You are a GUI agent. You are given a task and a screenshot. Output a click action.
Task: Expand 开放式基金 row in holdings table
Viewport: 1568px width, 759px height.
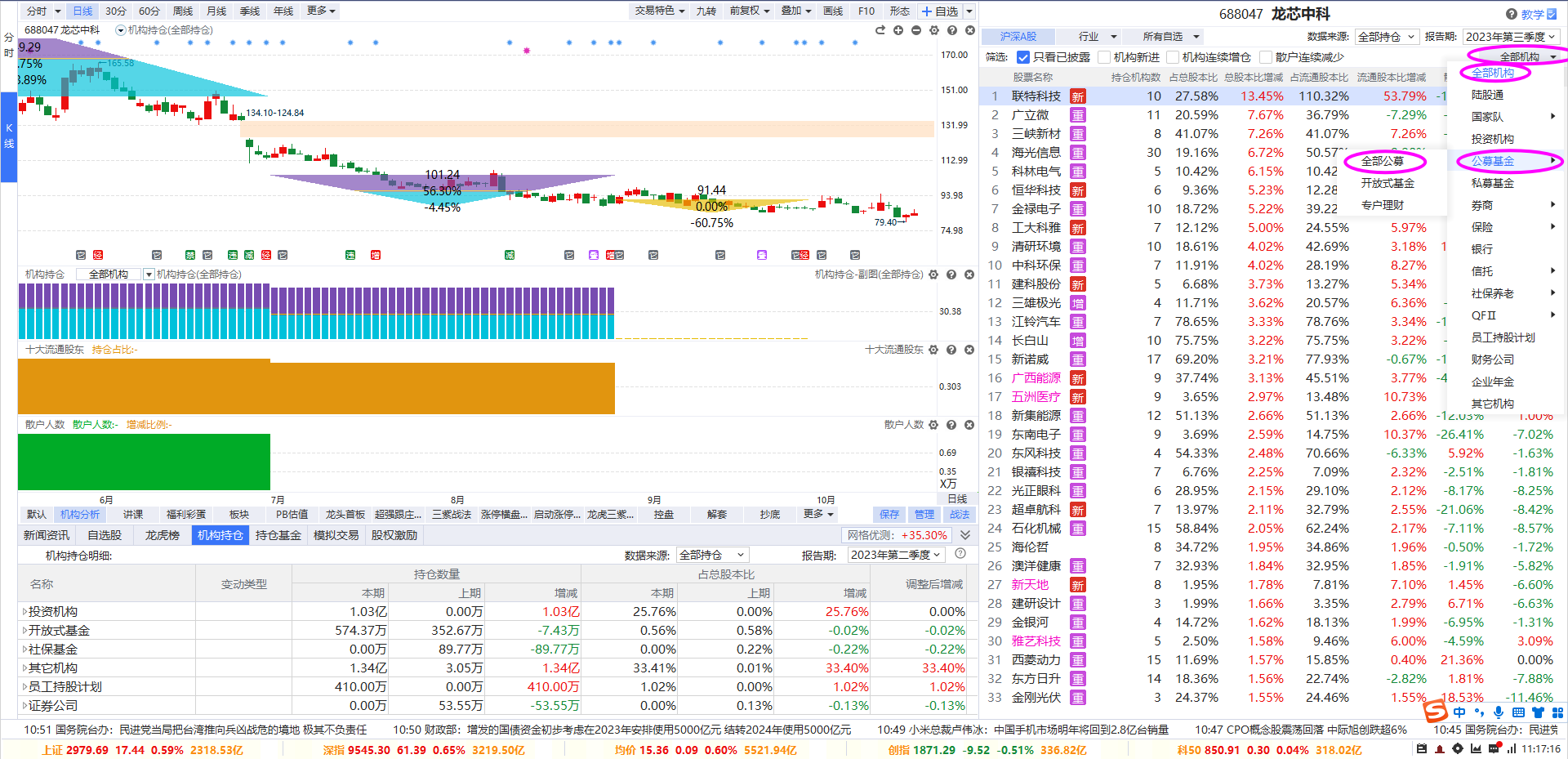(24, 630)
